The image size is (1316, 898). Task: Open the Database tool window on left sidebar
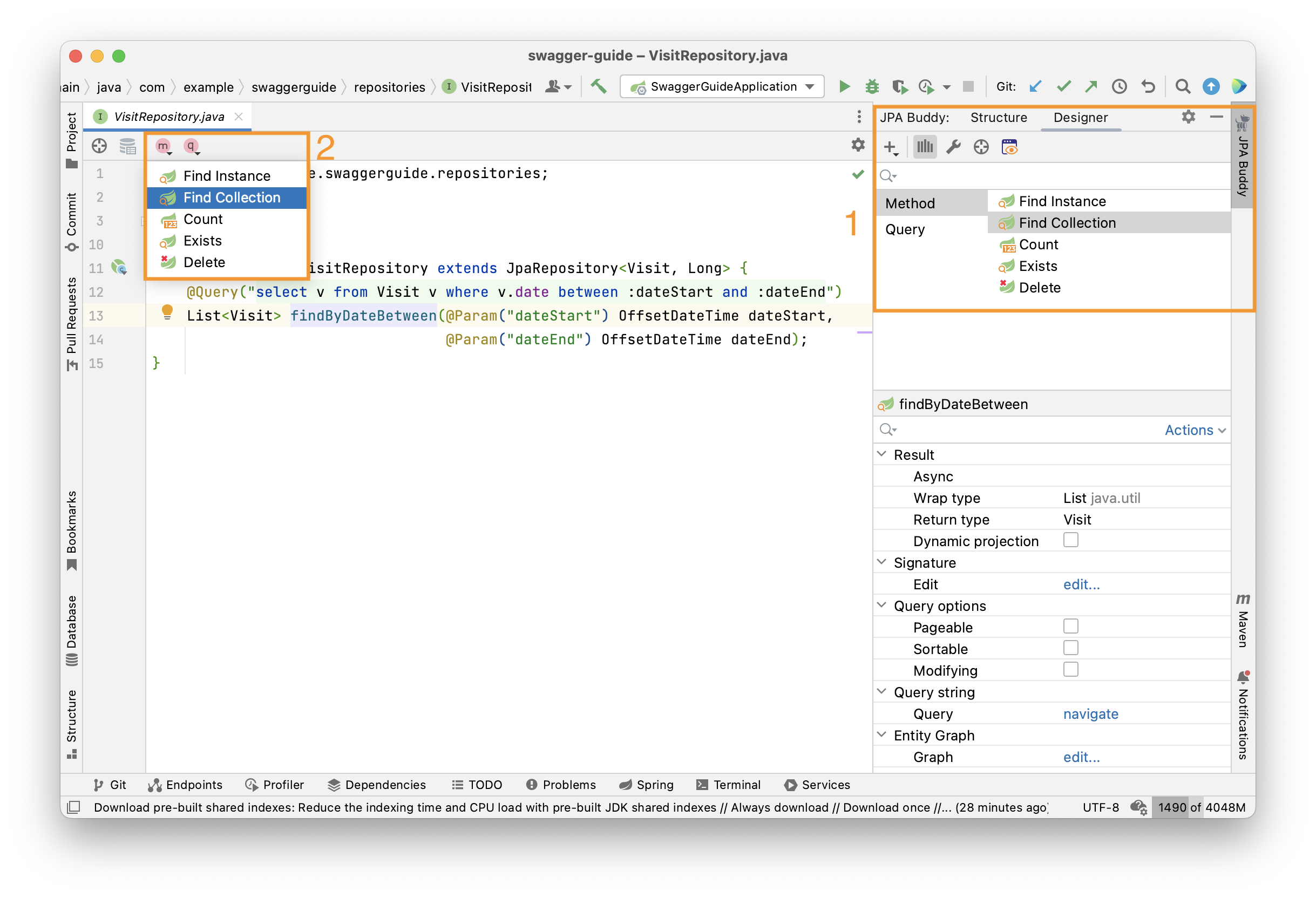pos(71,629)
